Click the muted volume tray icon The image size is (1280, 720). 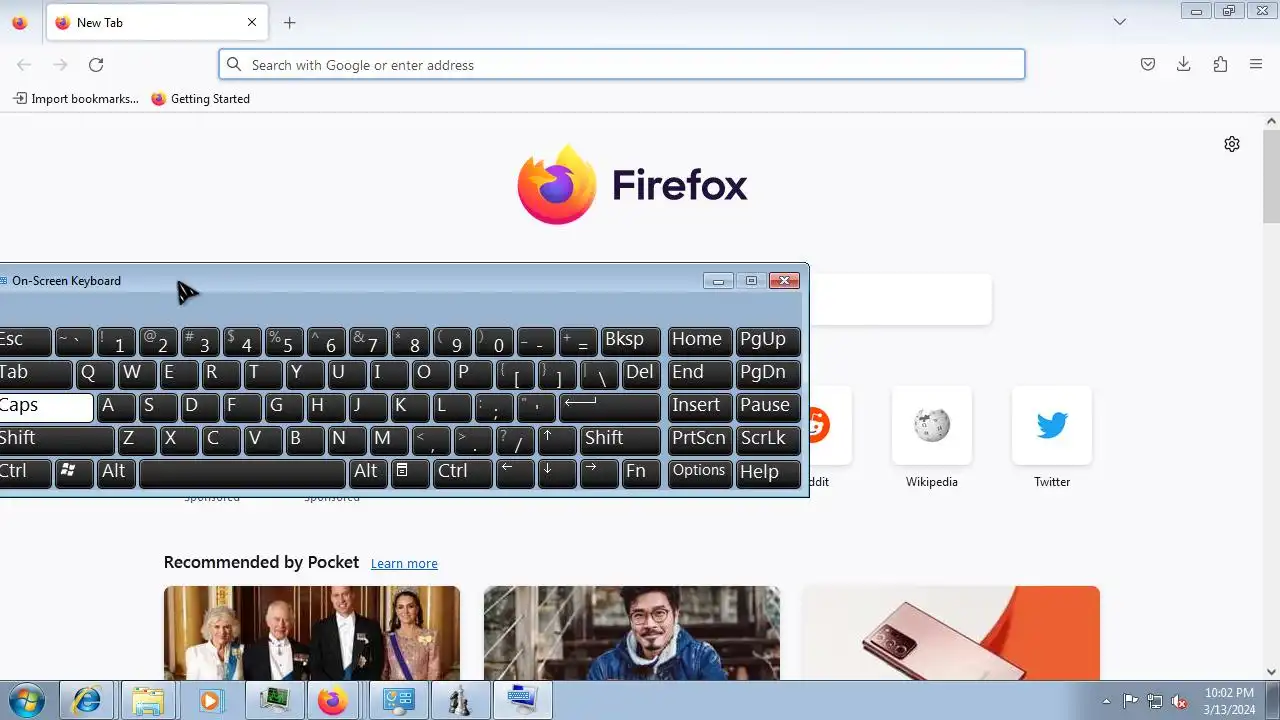pyautogui.click(x=1179, y=701)
